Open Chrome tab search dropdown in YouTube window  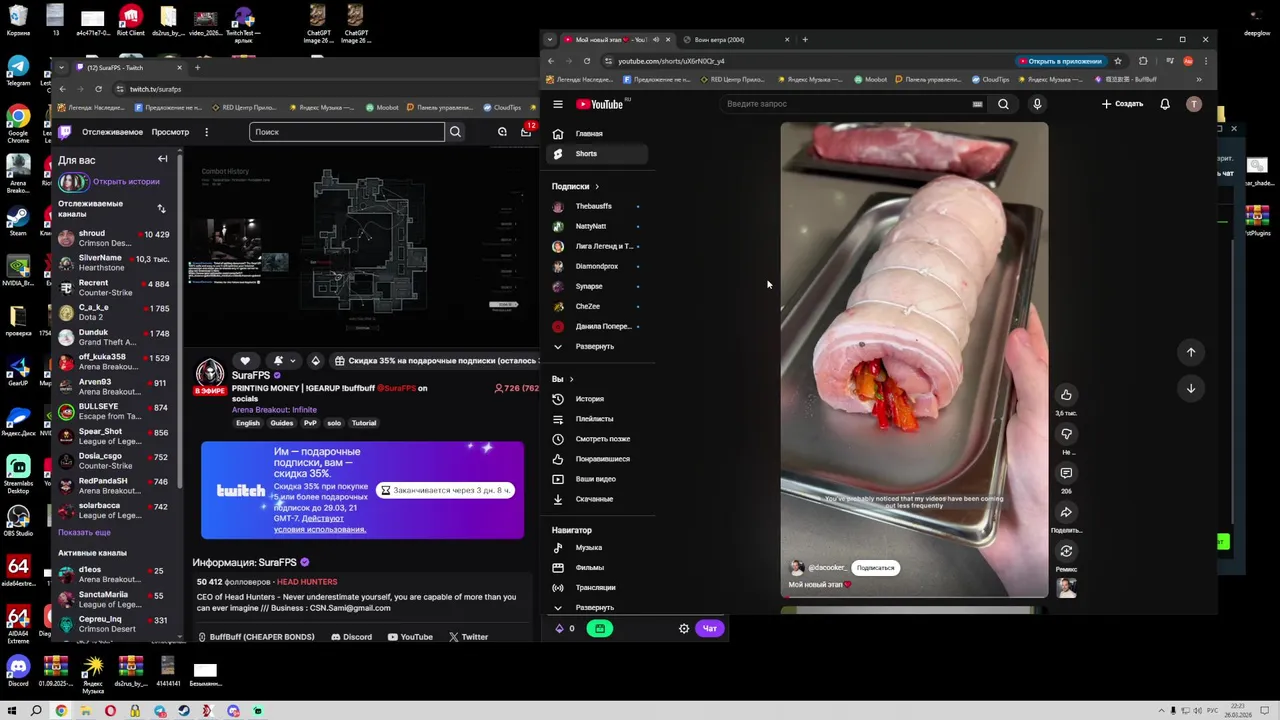point(549,40)
